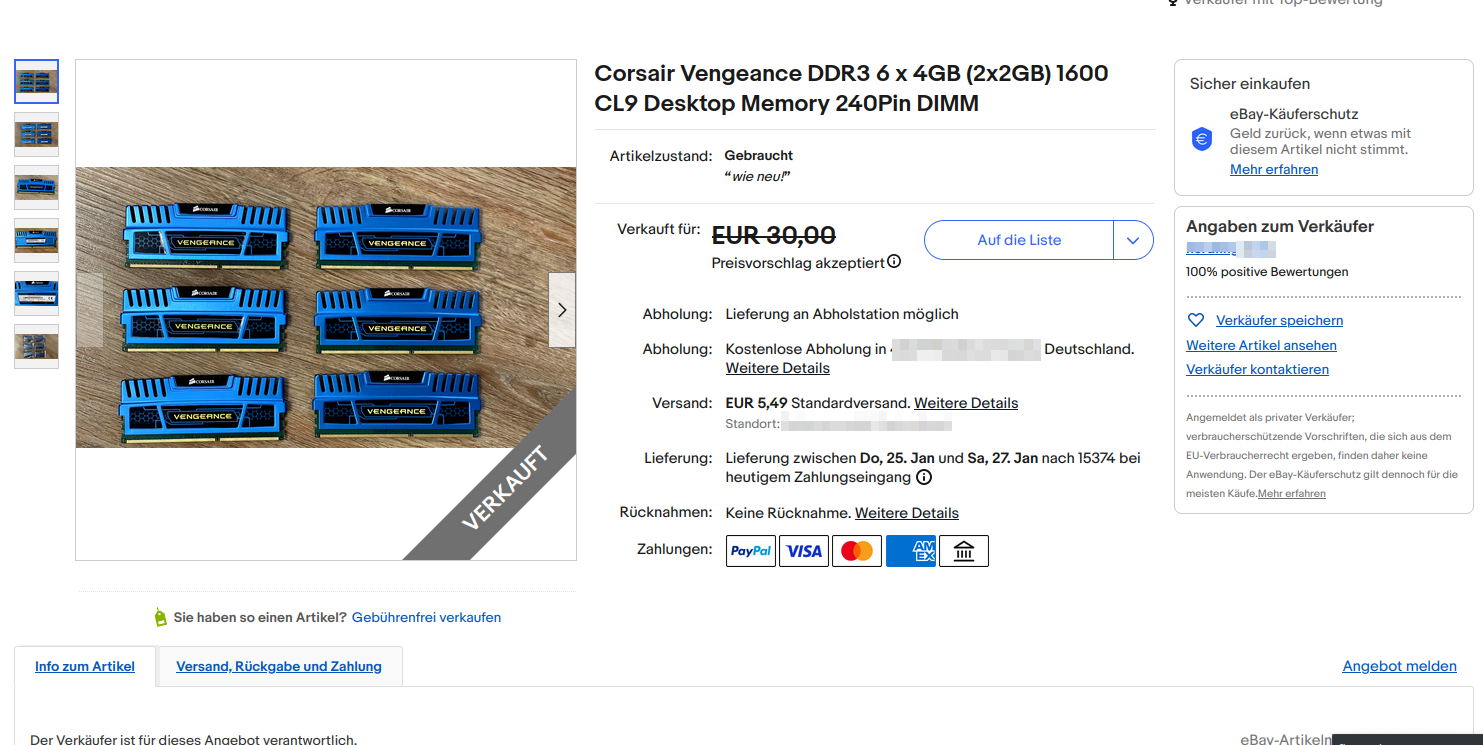Click the Mastercard payment icon

click(857, 551)
